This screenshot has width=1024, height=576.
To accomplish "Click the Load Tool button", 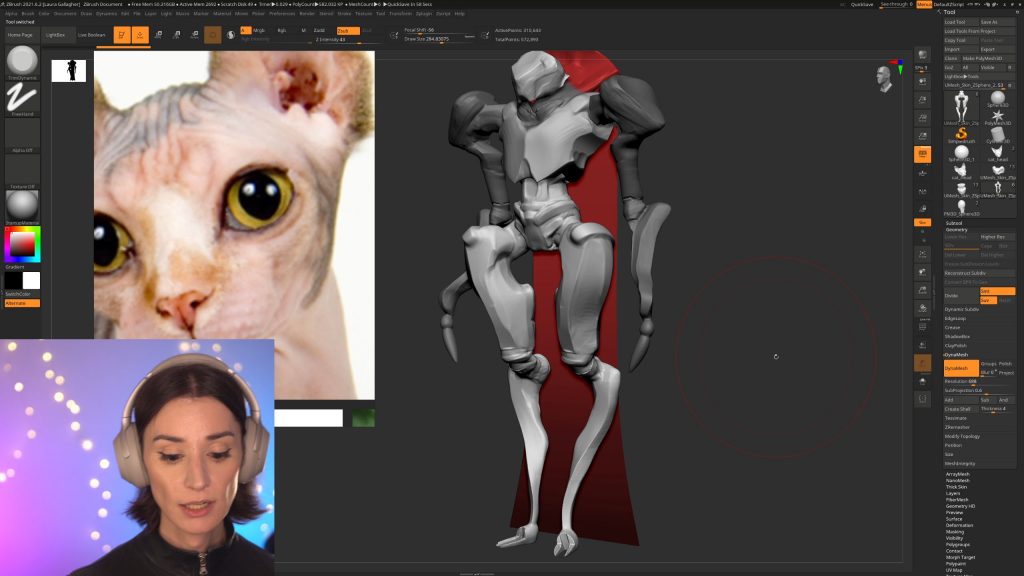I will point(961,22).
